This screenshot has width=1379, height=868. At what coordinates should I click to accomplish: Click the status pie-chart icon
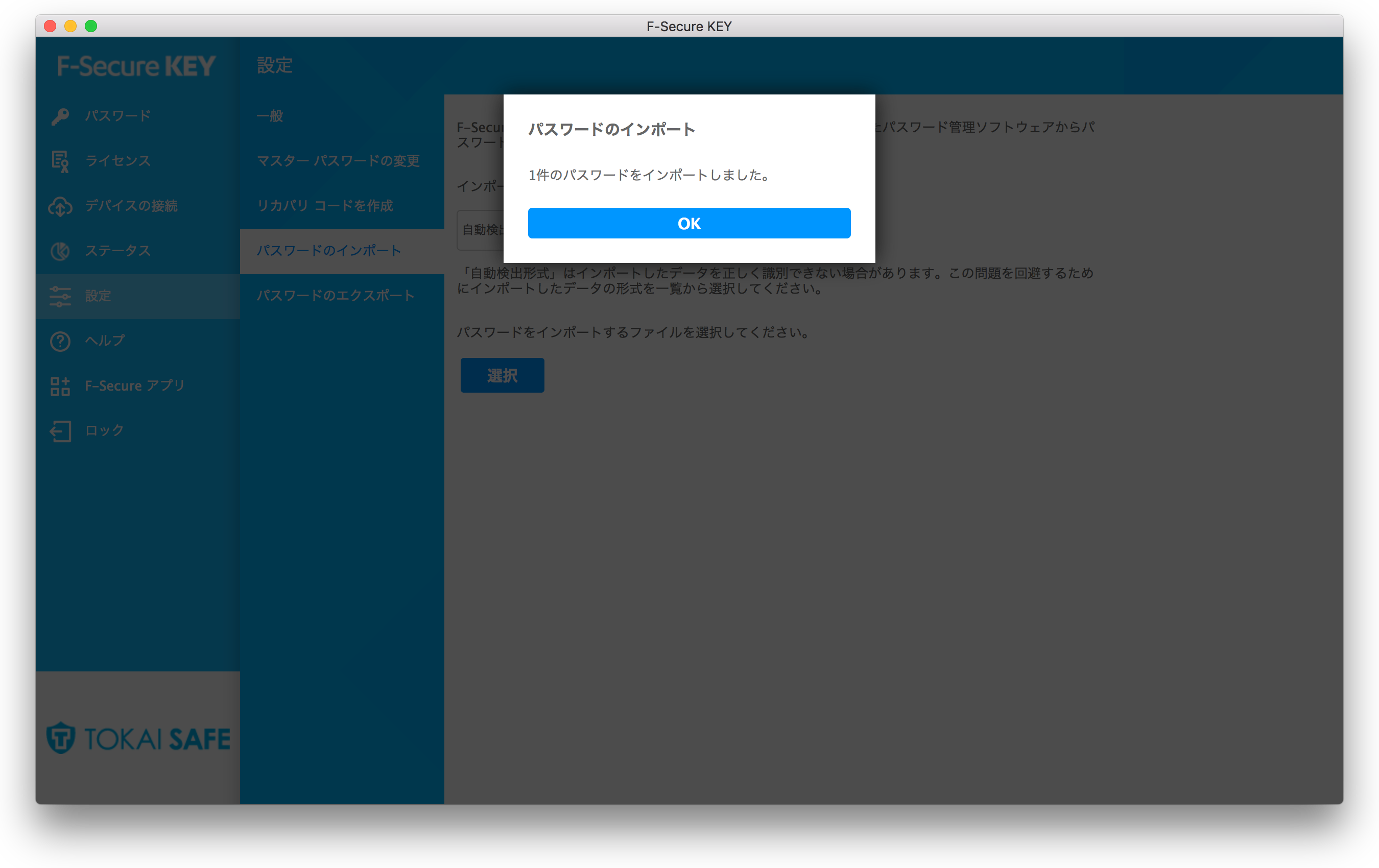60,251
